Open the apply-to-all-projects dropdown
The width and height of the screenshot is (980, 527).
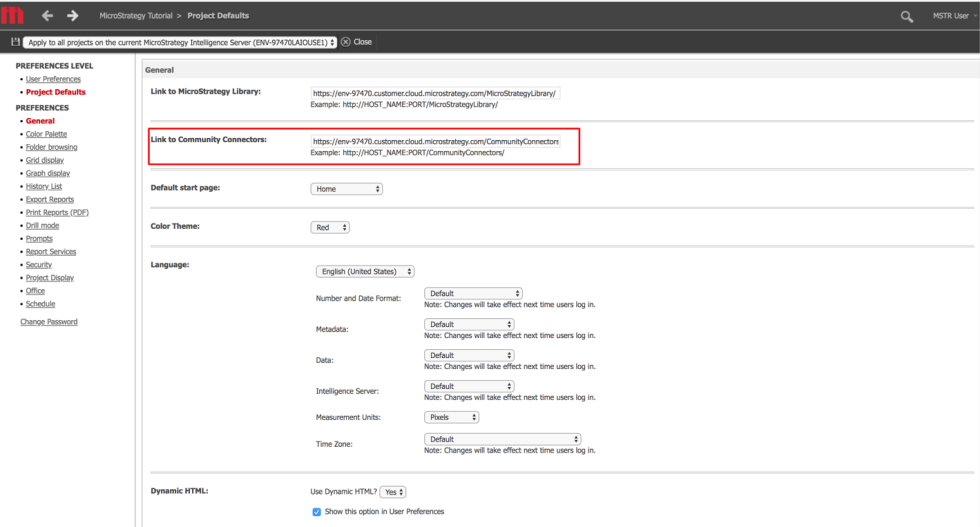(x=180, y=43)
